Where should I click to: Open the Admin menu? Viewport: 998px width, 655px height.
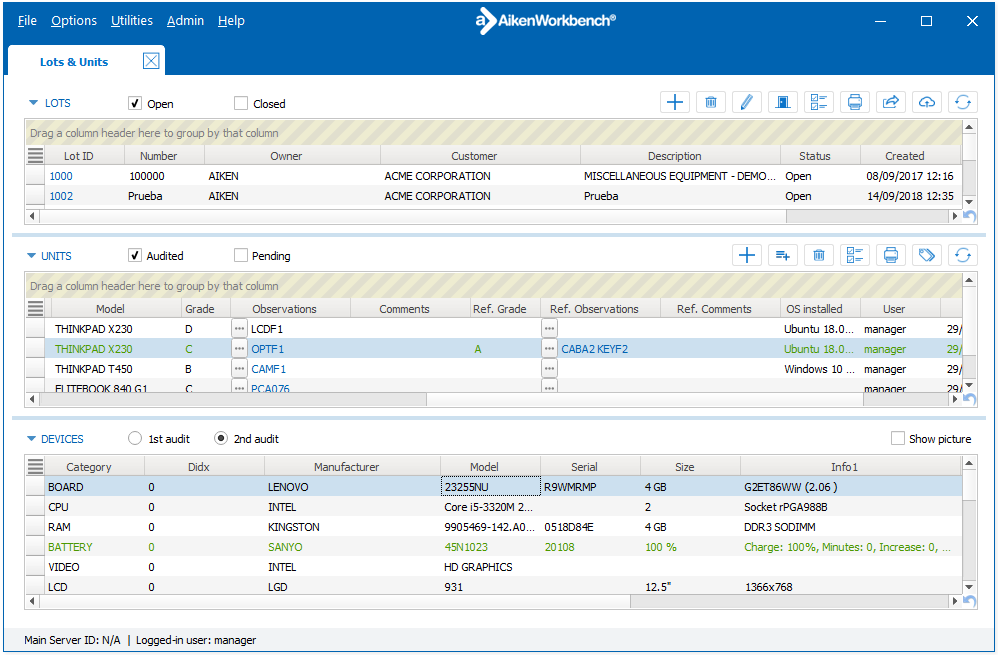pyautogui.click(x=185, y=20)
